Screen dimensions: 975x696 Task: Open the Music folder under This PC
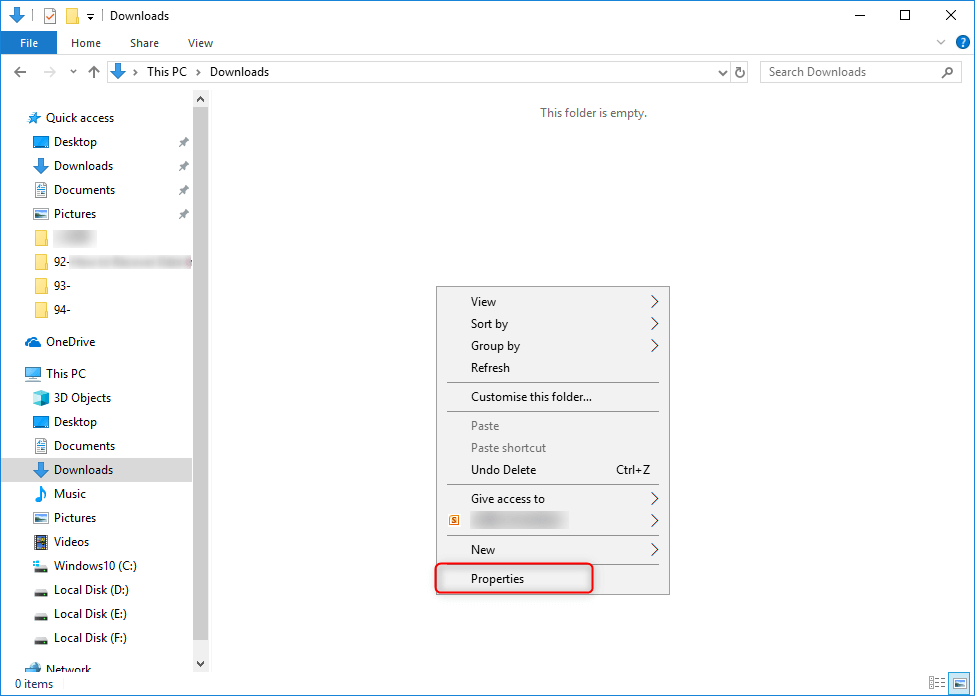(x=69, y=494)
